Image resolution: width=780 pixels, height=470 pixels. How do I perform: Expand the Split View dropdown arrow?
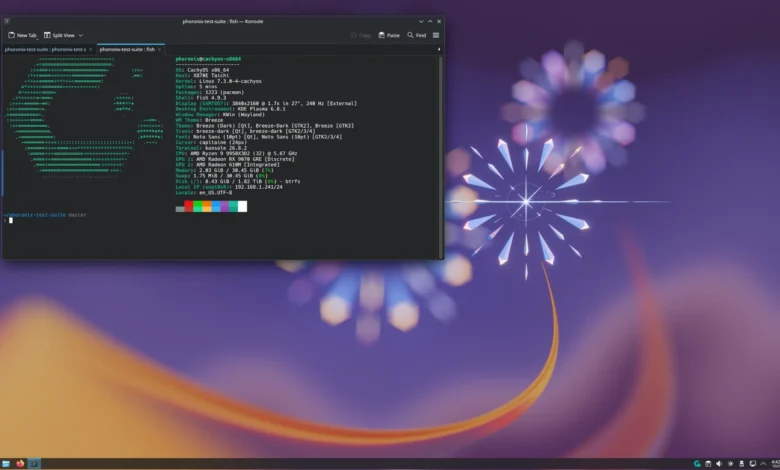tap(81, 35)
